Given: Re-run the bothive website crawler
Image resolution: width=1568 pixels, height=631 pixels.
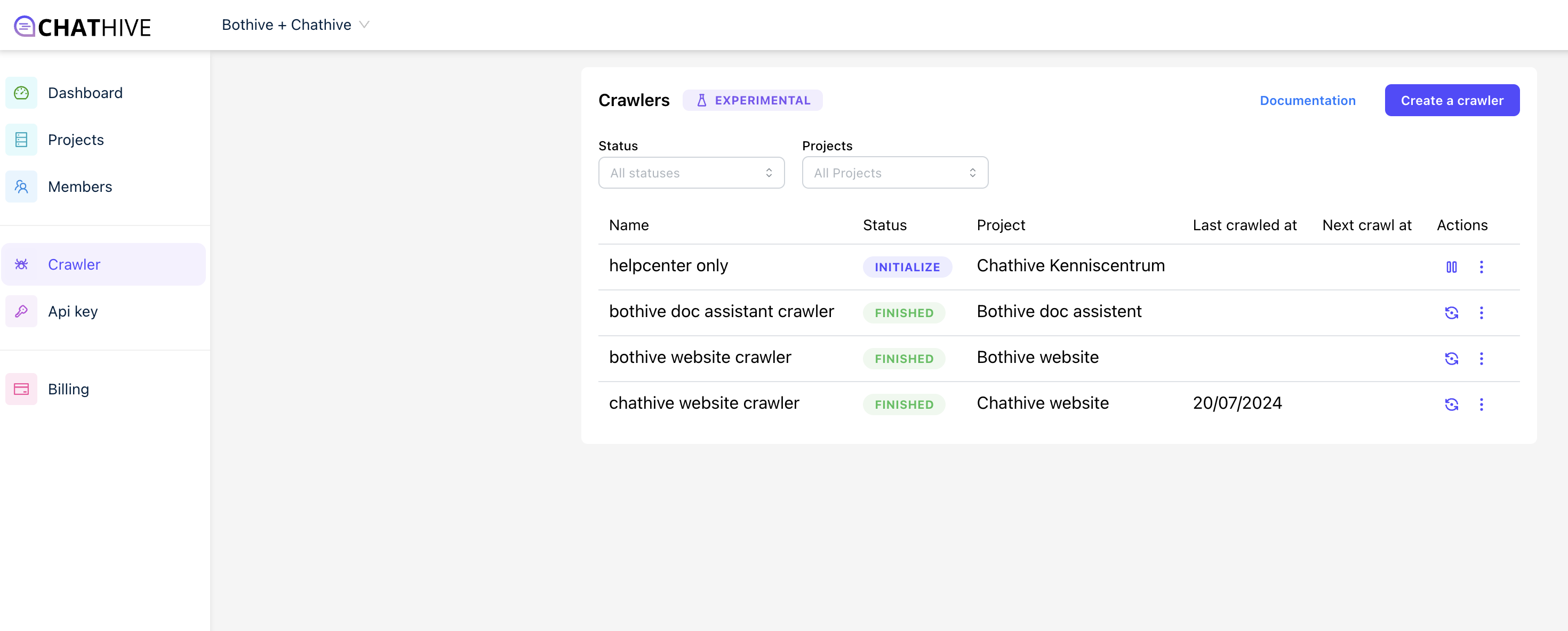Looking at the screenshot, I should pos(1452,358).
